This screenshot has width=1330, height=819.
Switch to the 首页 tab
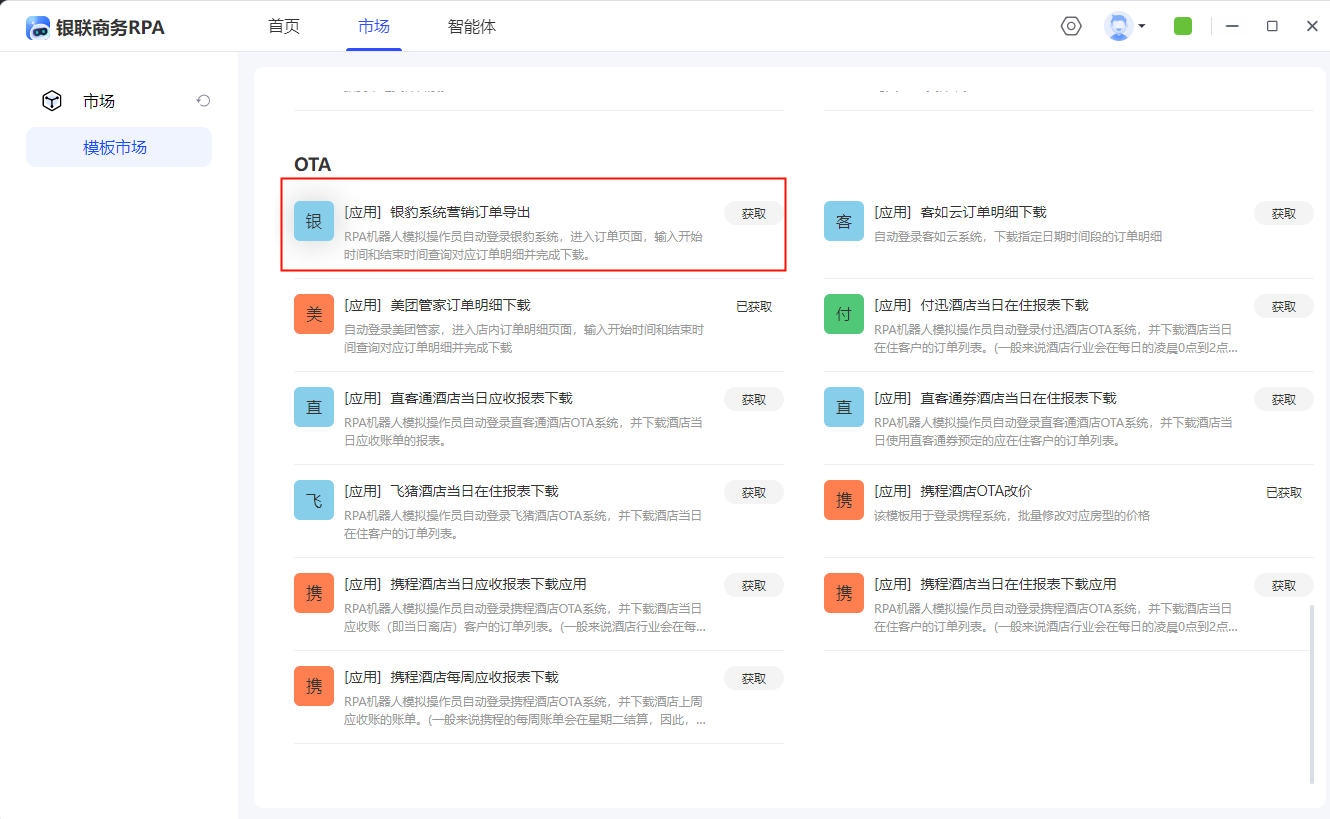[x=284, y=27]
